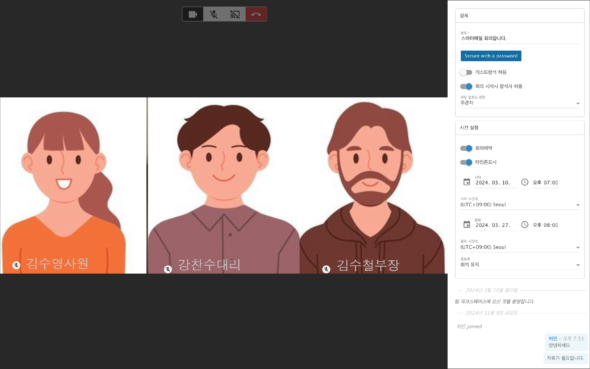Open the 주관자 permission dropdown
Screen dimensions: 590x369
point(520,102)
